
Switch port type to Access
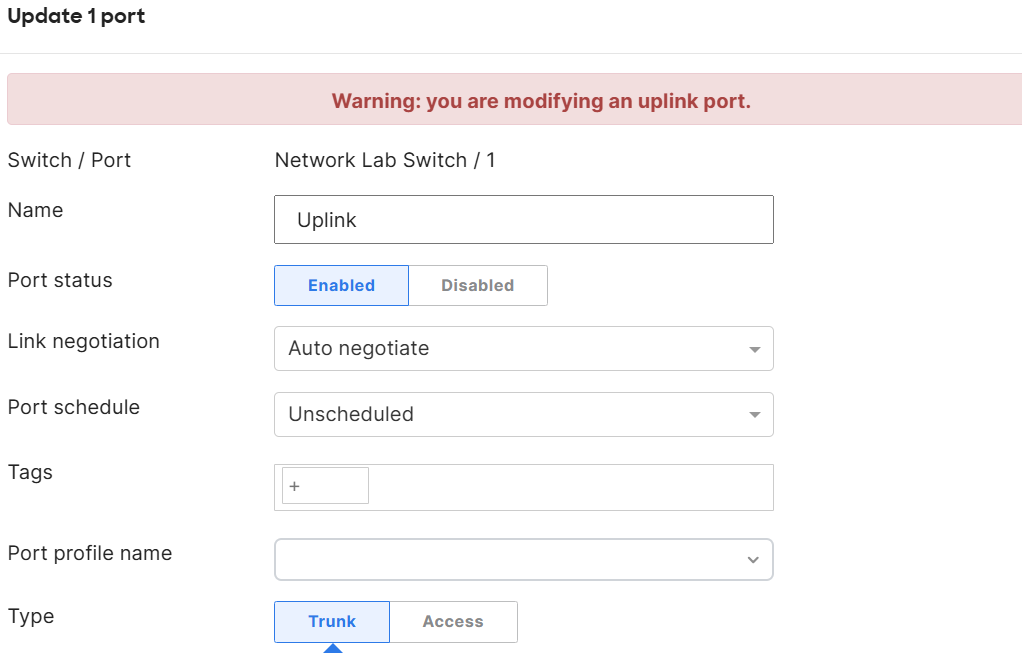[453, 622]
